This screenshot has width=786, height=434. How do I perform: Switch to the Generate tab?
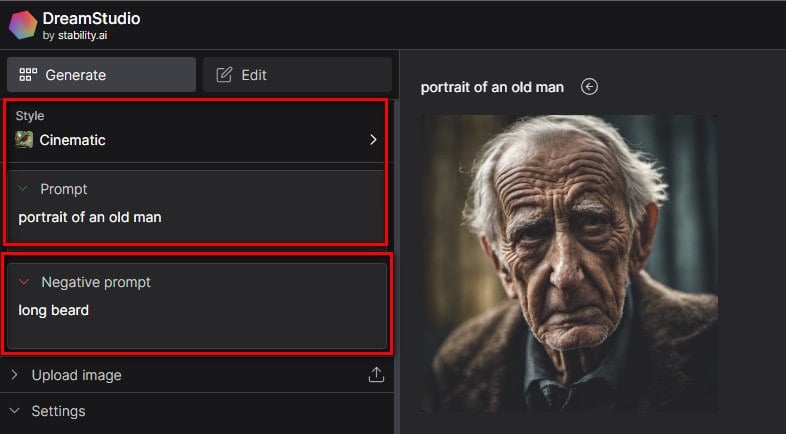click(101, 74)
